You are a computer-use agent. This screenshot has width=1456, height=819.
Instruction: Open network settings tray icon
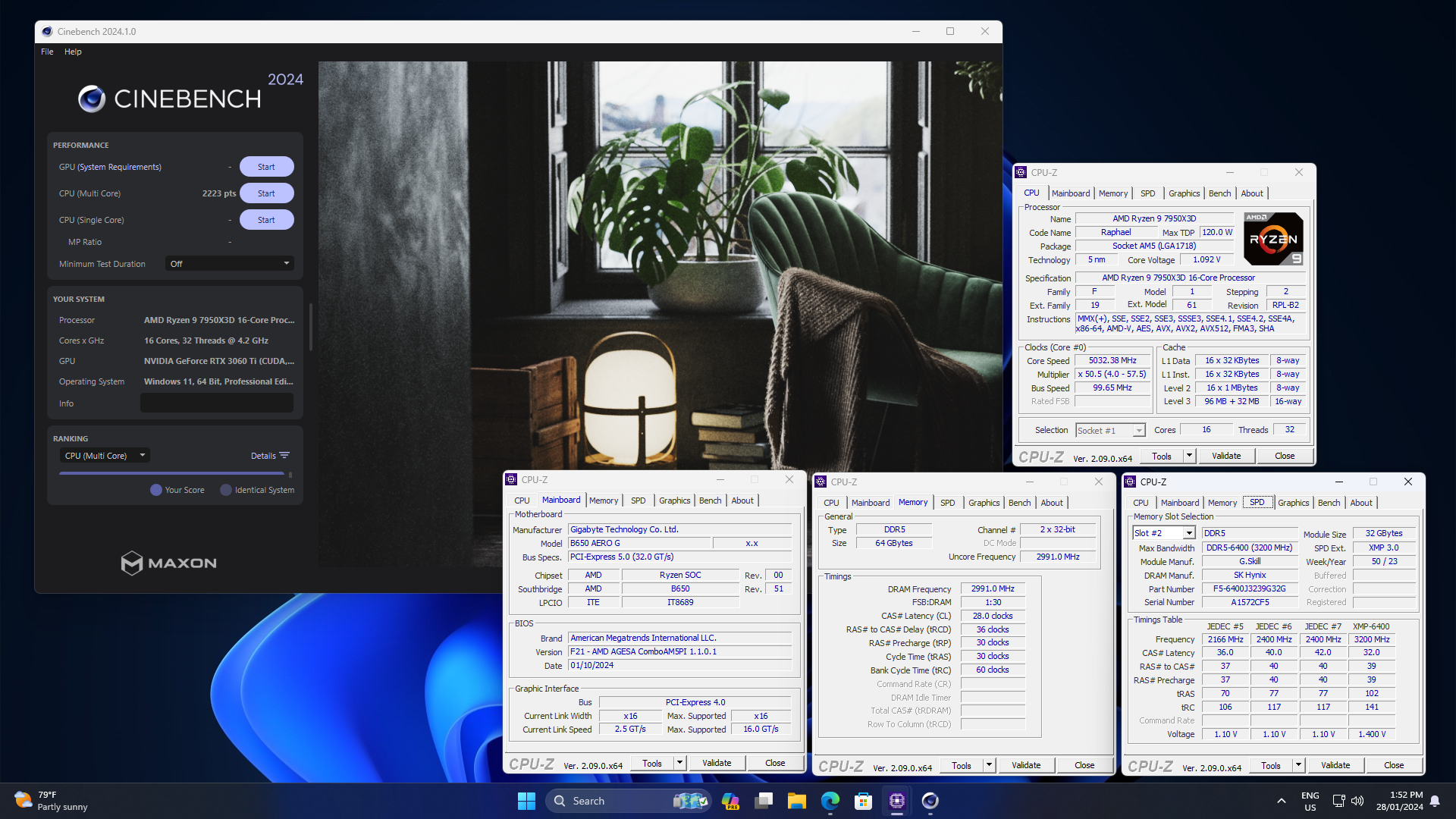pos(1338,801)
